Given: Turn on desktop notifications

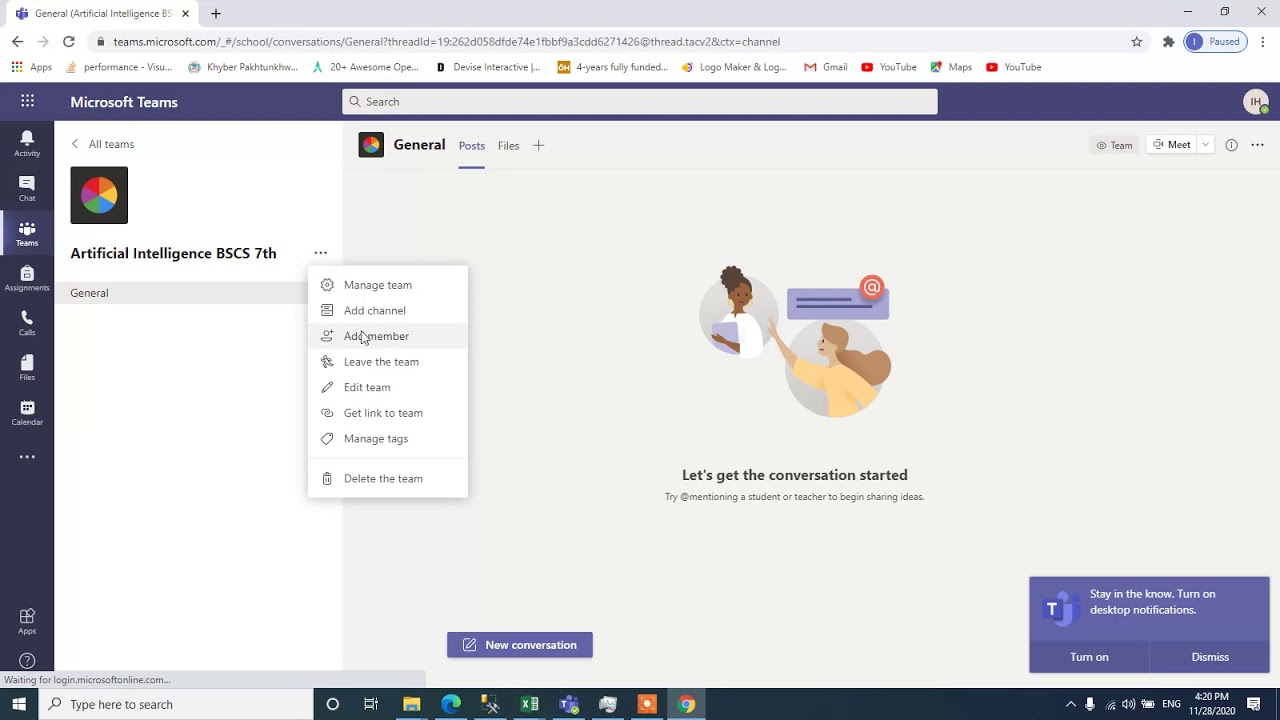Looking at the screenshot, I should pyautogui.click(x=1089, y=657).
